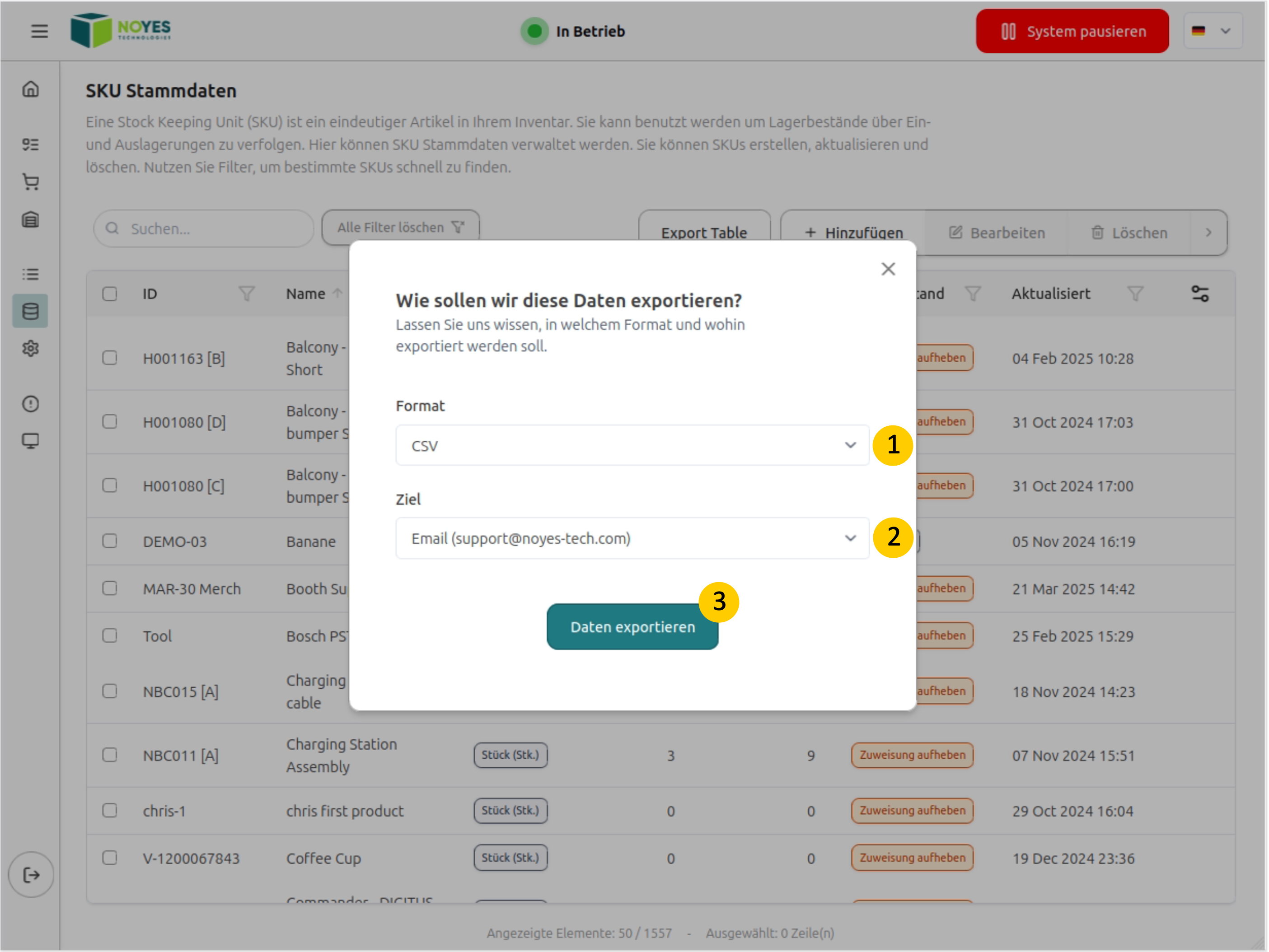Check the V-1200067843 row checkbox

(x=110, y=858)
